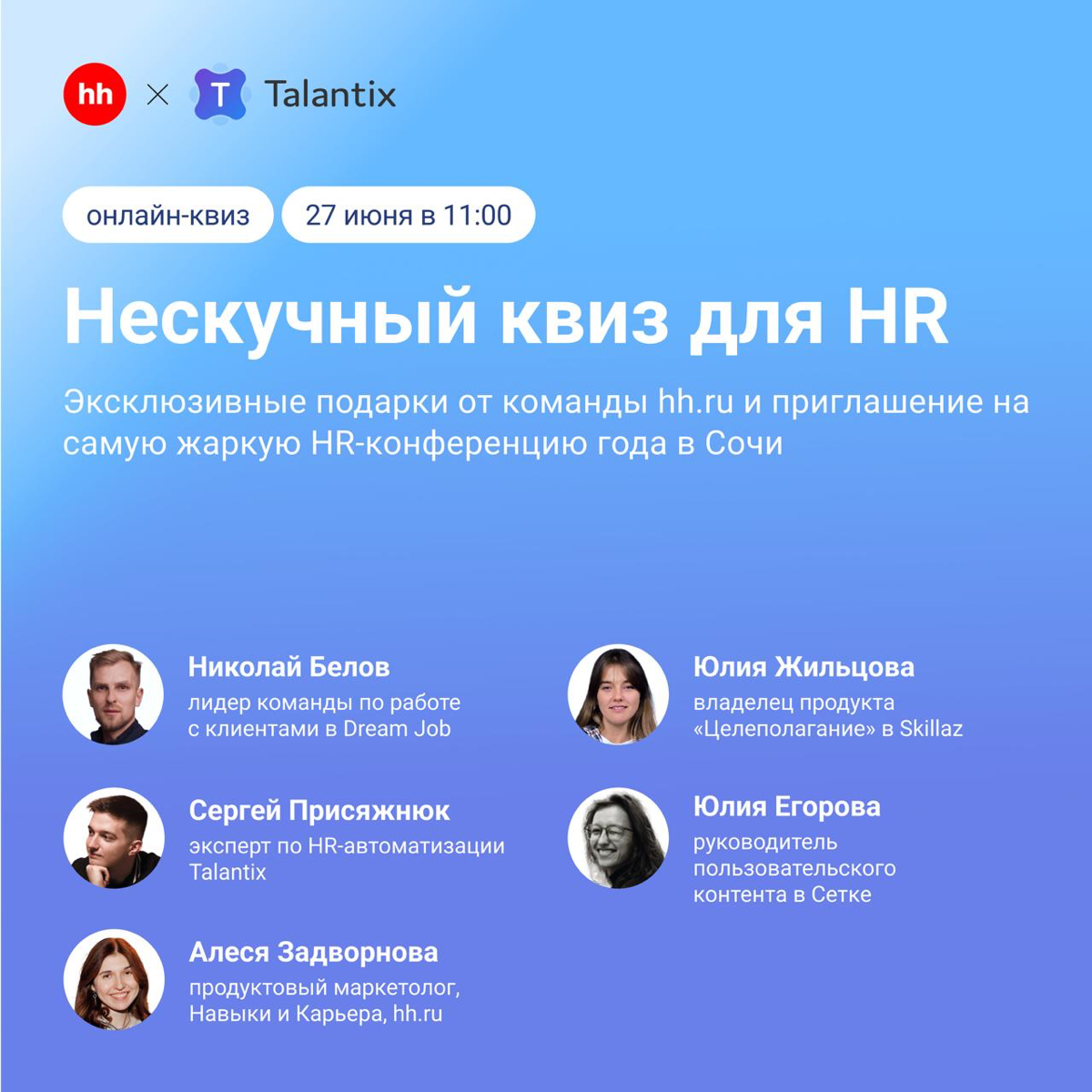This screenshot has height=1092, width=1092.
Task: Click the 'онлайн-квиз' pill badge
Action: coord(168,215)
